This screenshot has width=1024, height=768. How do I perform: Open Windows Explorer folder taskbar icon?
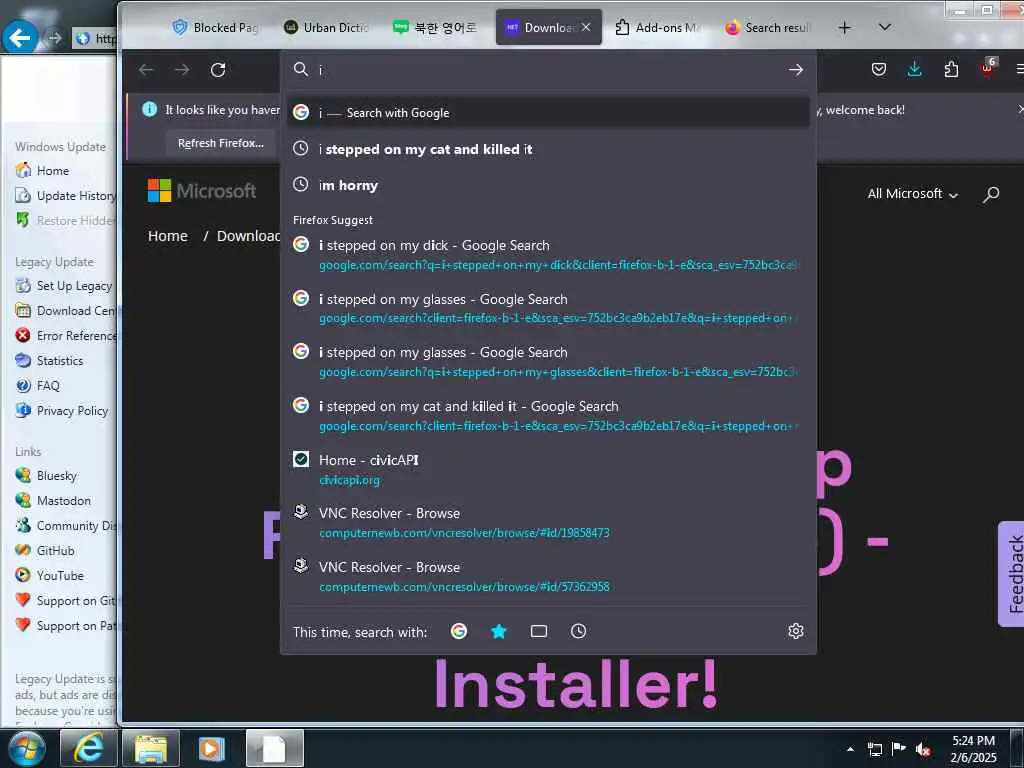point(150,748)
